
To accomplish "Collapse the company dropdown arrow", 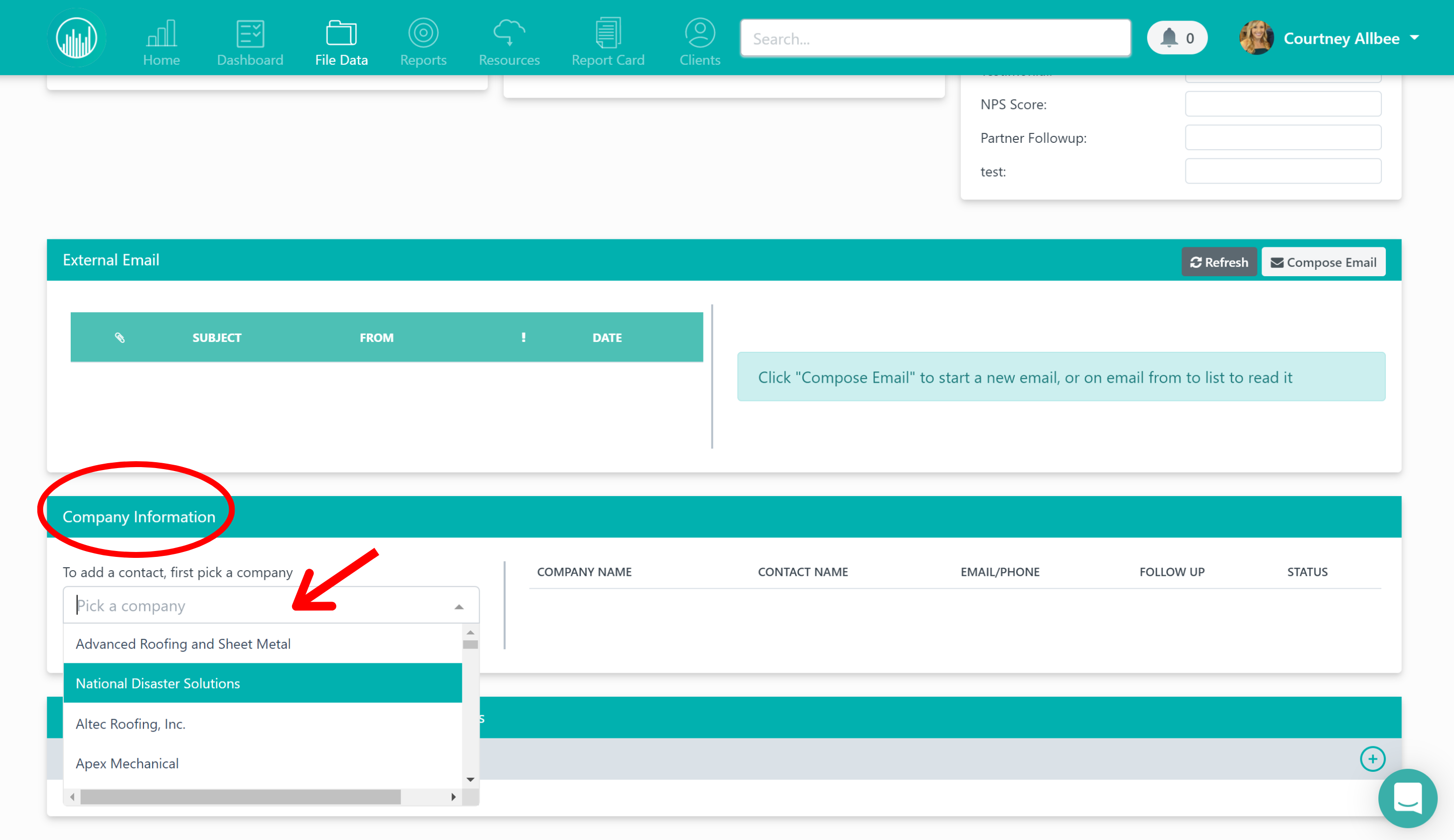I will [x=458, y=606].
